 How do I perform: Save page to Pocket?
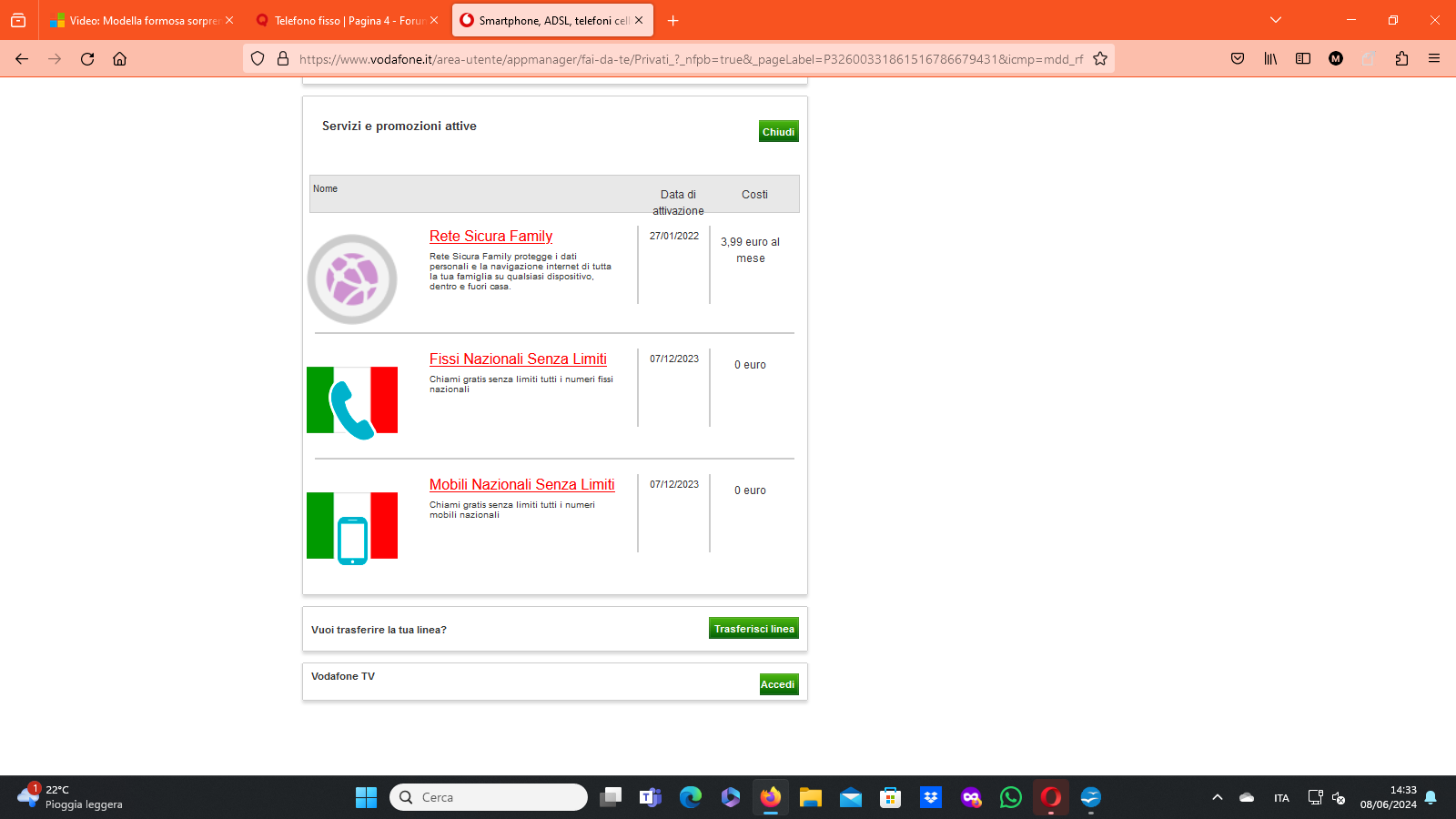(1238, 59)
